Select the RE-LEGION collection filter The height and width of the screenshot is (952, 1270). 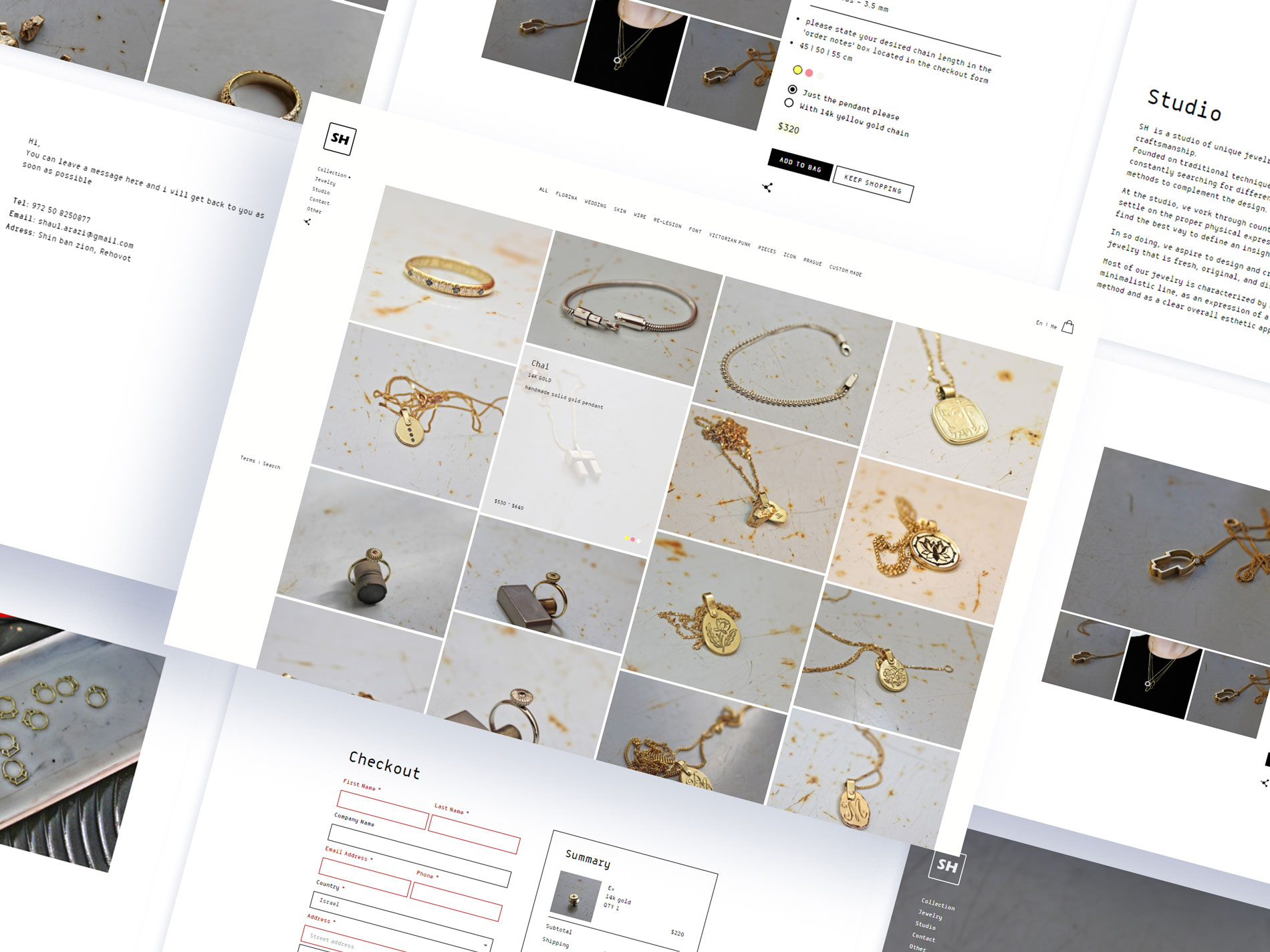[668, 223]
